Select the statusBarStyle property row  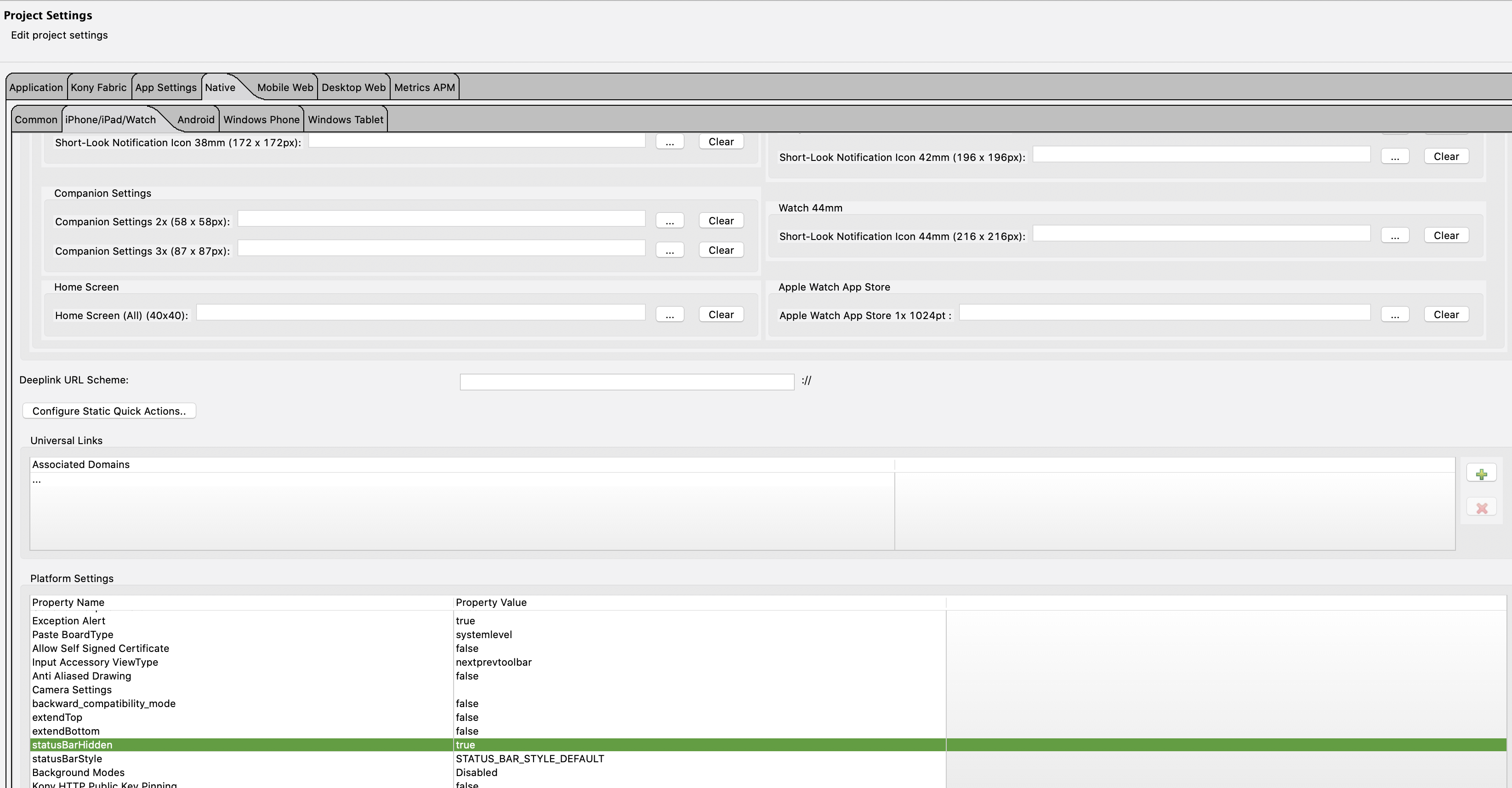click(67, 759)
